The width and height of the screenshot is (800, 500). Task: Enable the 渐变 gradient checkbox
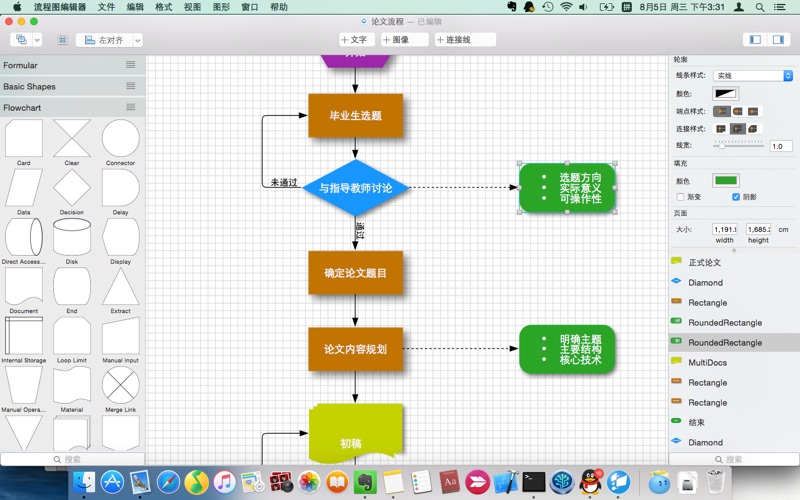[x=680, y=197]
